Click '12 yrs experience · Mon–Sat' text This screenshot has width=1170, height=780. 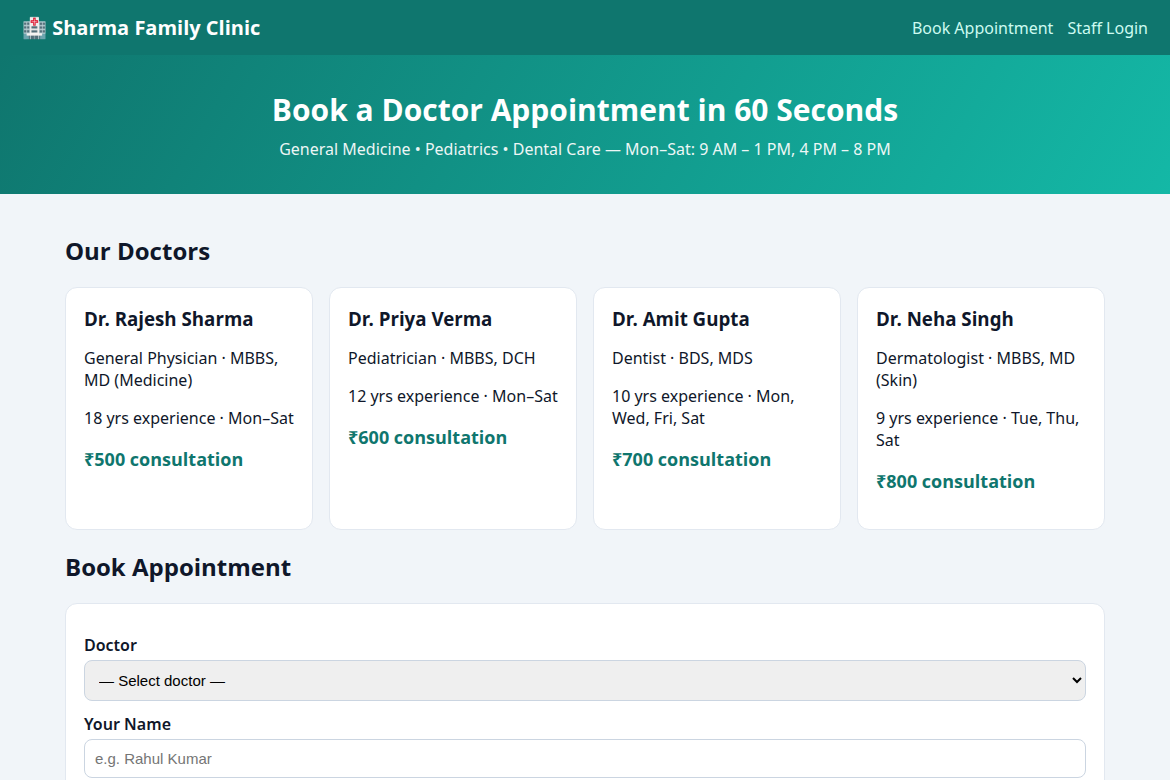click(x=453, y=397)
